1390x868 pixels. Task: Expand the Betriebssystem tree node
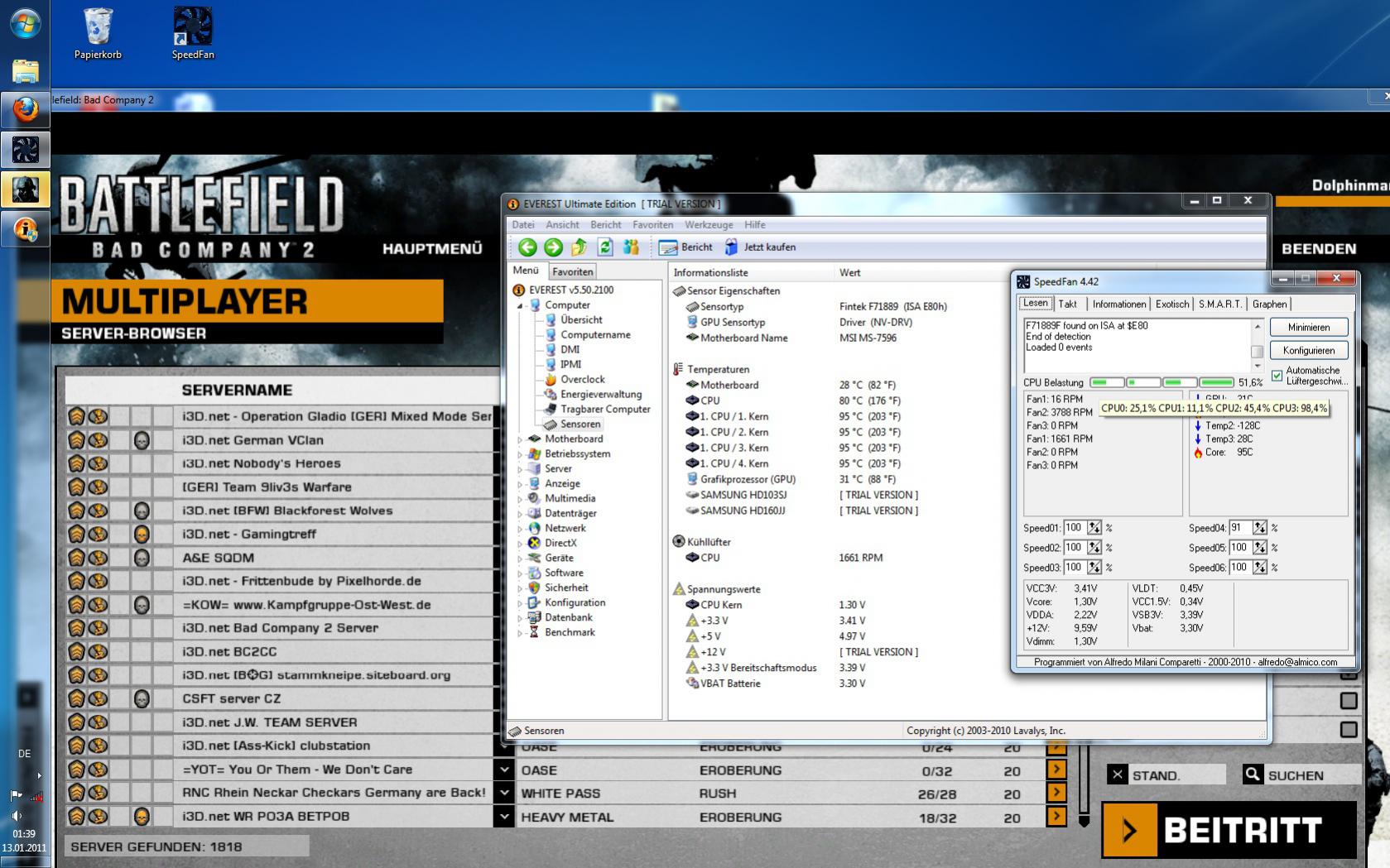click(x=521, y=454)
